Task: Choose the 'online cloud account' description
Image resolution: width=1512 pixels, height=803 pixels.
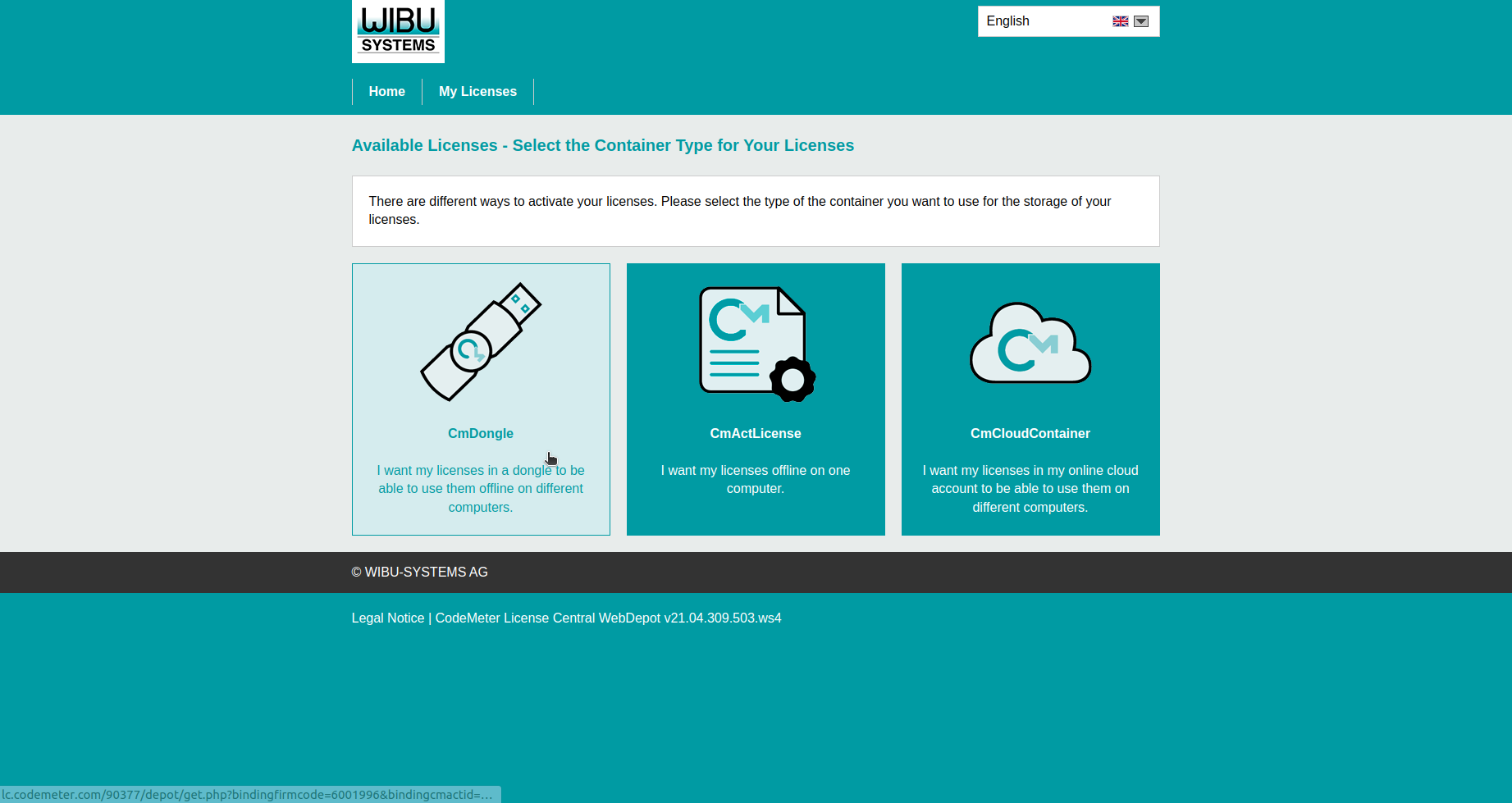Action: click(1030, 489)
